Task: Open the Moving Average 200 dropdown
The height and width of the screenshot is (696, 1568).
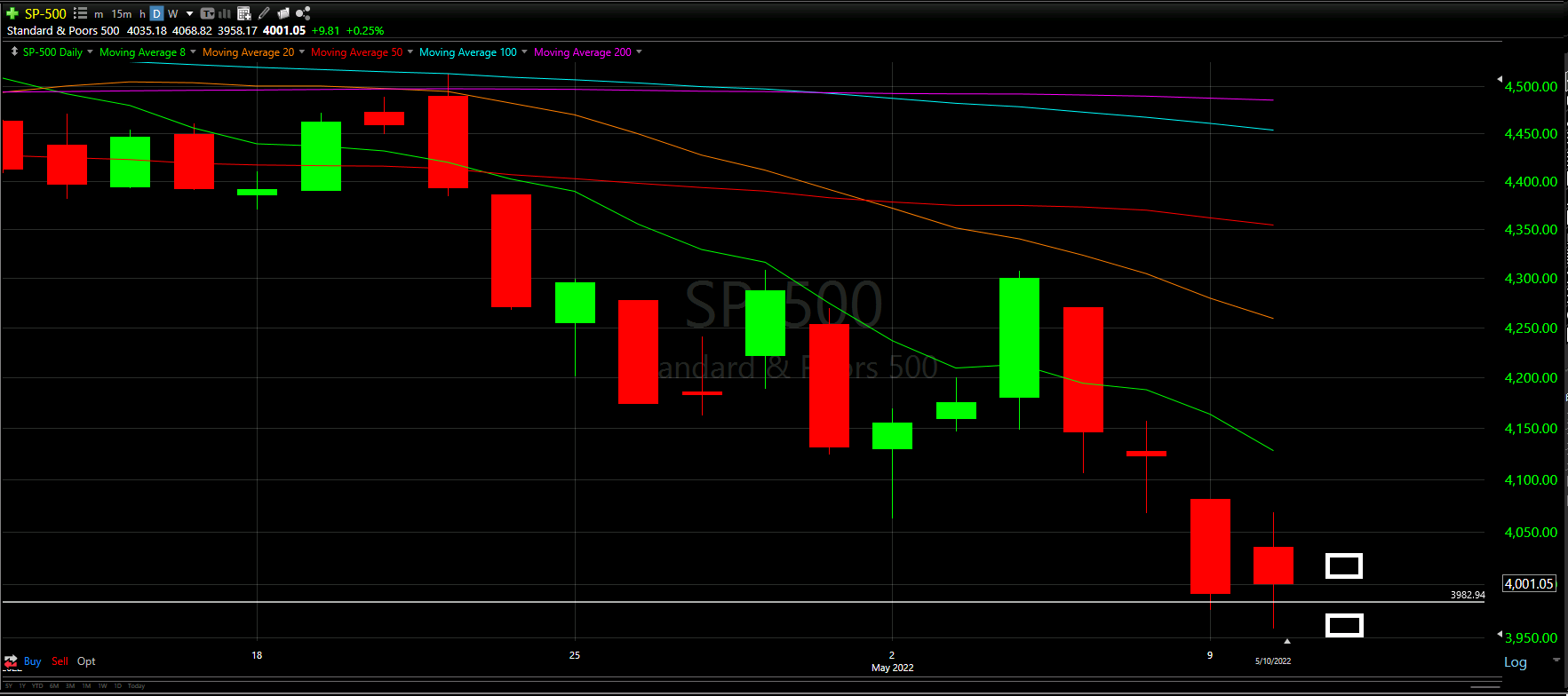Action: [x=639, y=51]
